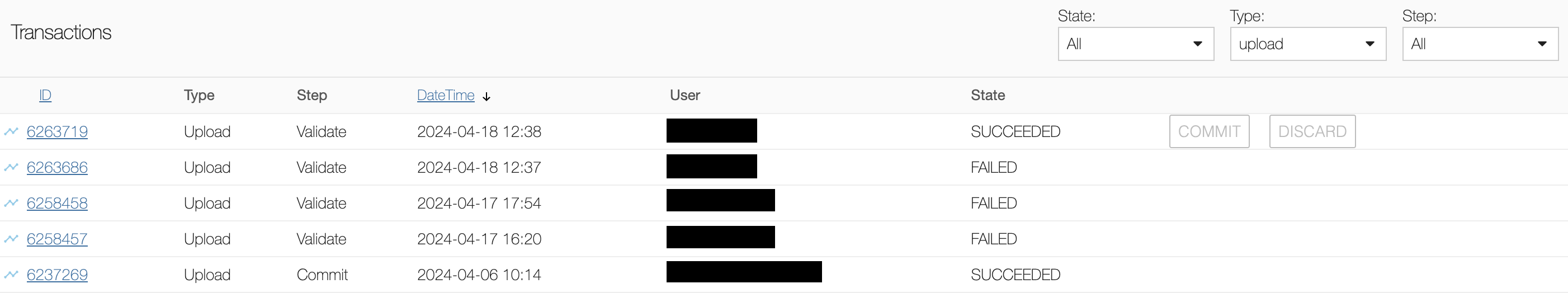The height and width of the screenshot is (293, 1568).
Task: Click the FAILED state of transaction 6263686
Action: click(x=993, y=168)
